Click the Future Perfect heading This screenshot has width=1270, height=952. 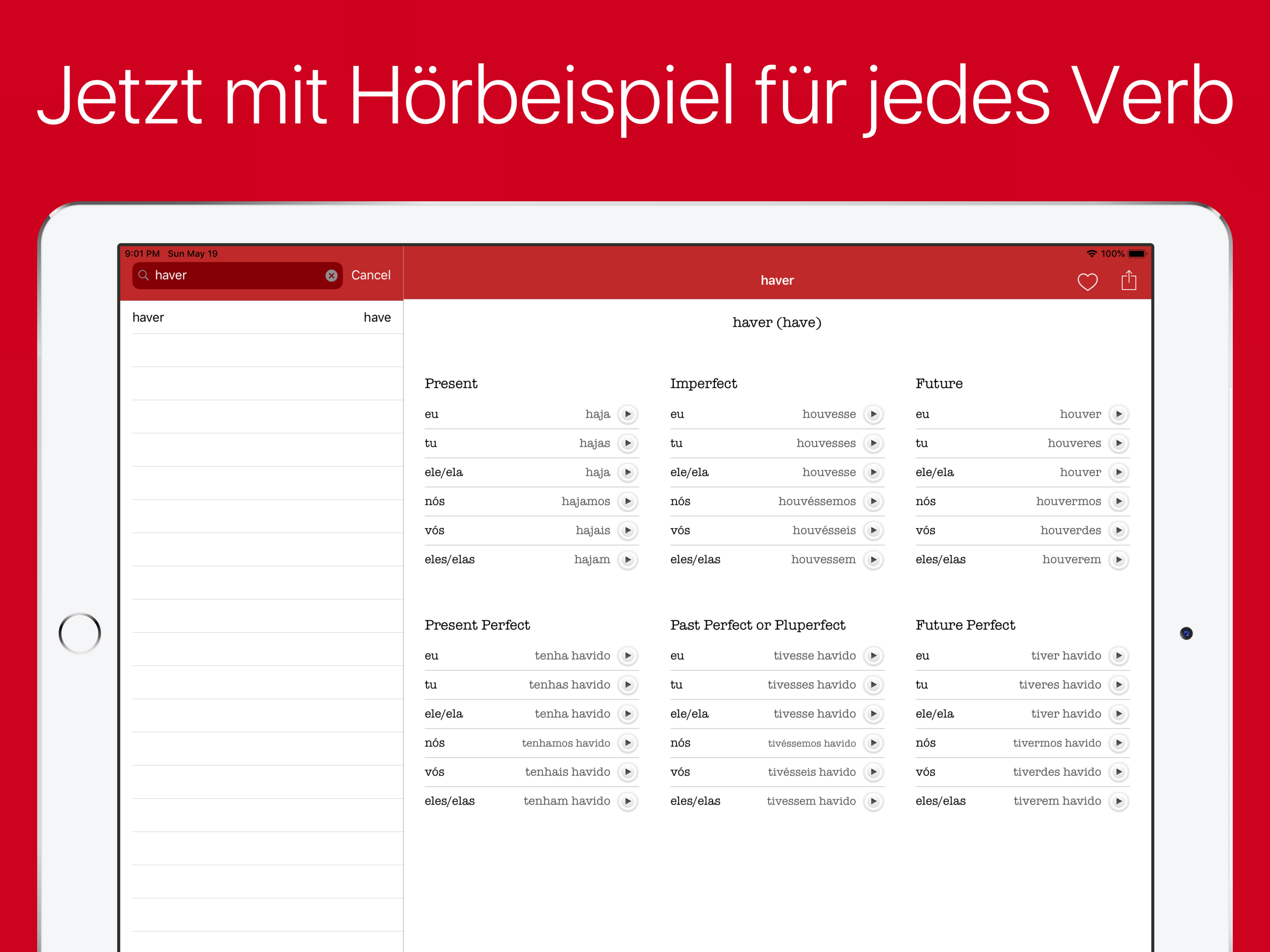point(965,625)
